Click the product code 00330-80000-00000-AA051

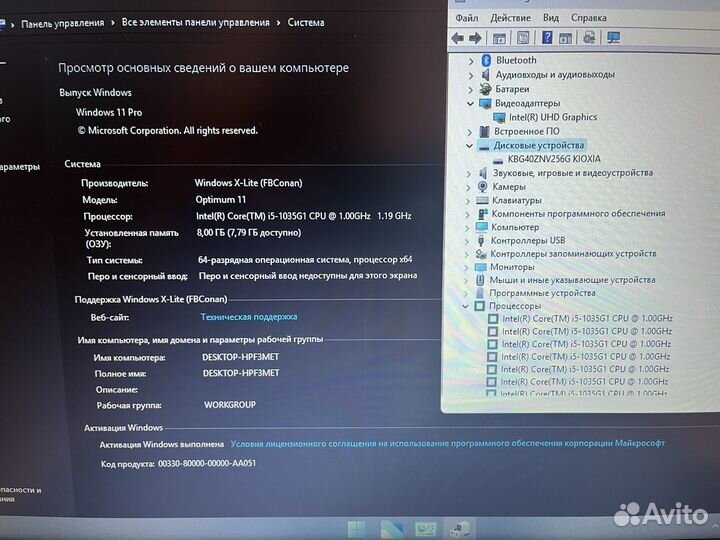tap(207, 463)
